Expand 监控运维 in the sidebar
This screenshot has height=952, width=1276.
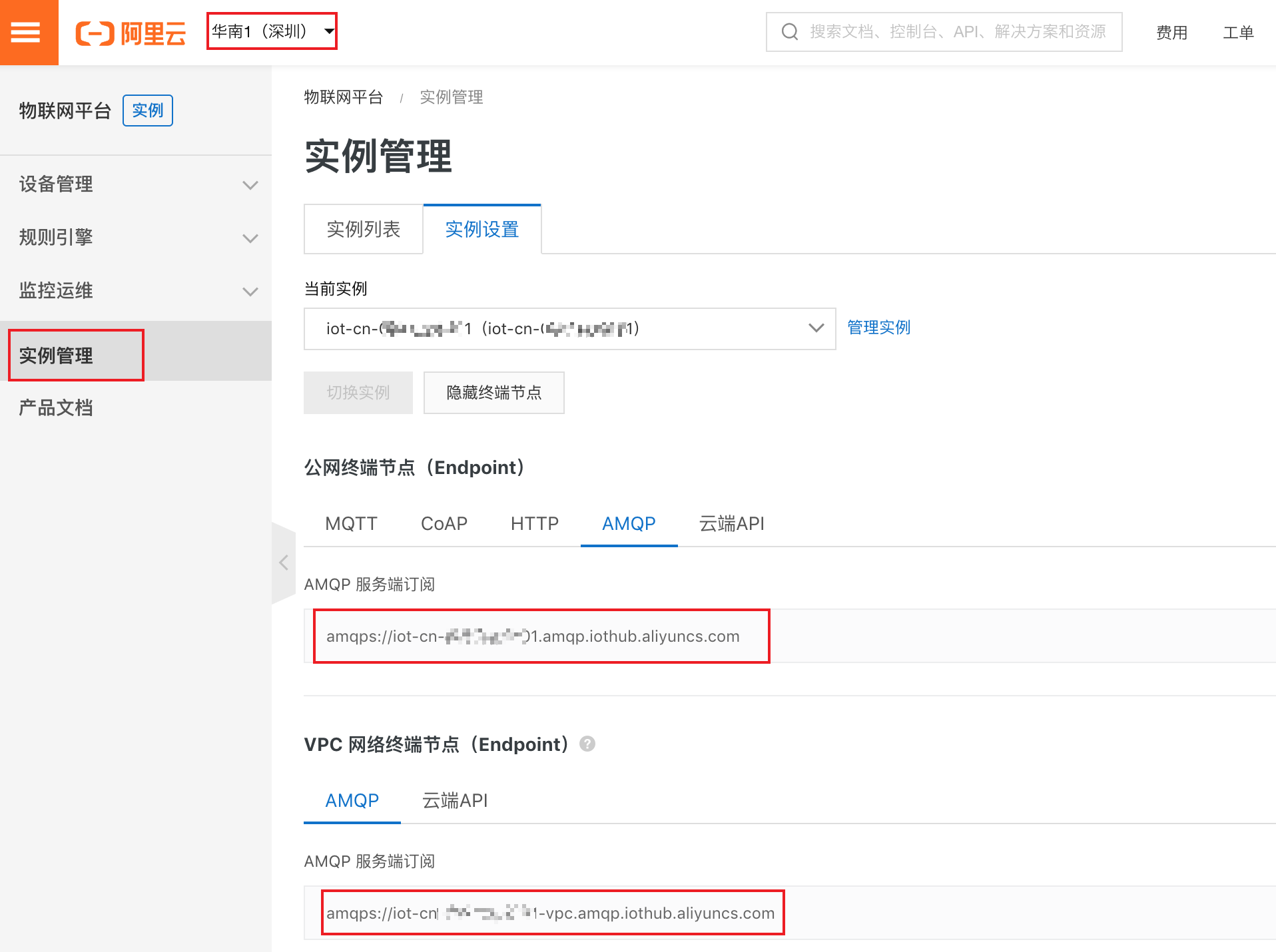point(136,290)
